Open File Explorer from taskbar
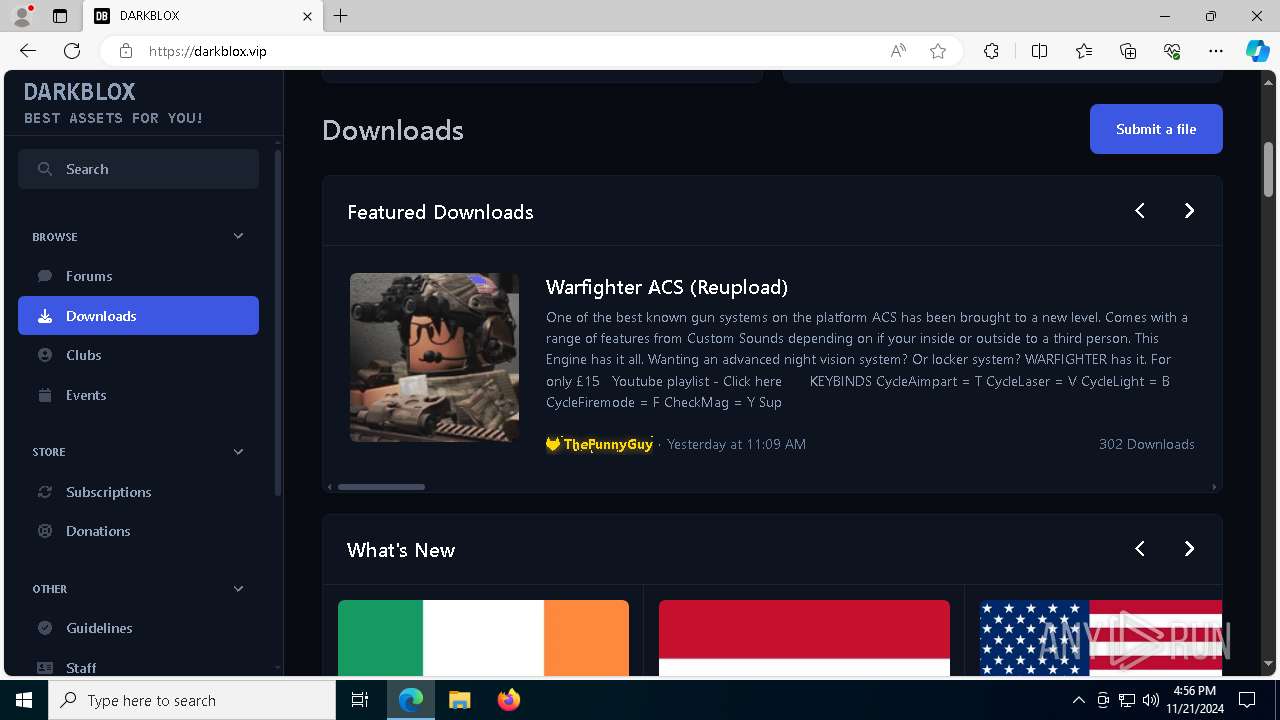 click(x=459, y=700)
